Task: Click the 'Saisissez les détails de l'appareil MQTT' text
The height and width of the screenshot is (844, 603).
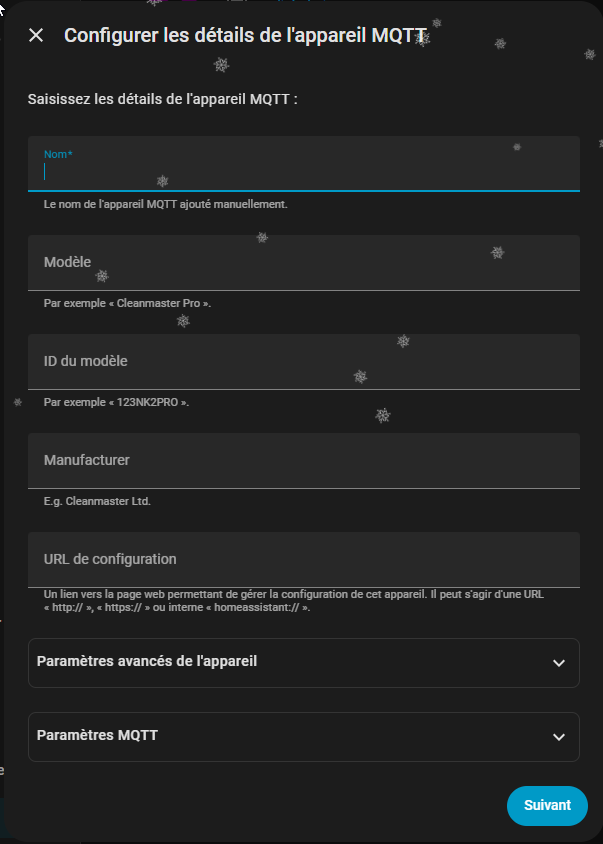Action: pos(163,100)
